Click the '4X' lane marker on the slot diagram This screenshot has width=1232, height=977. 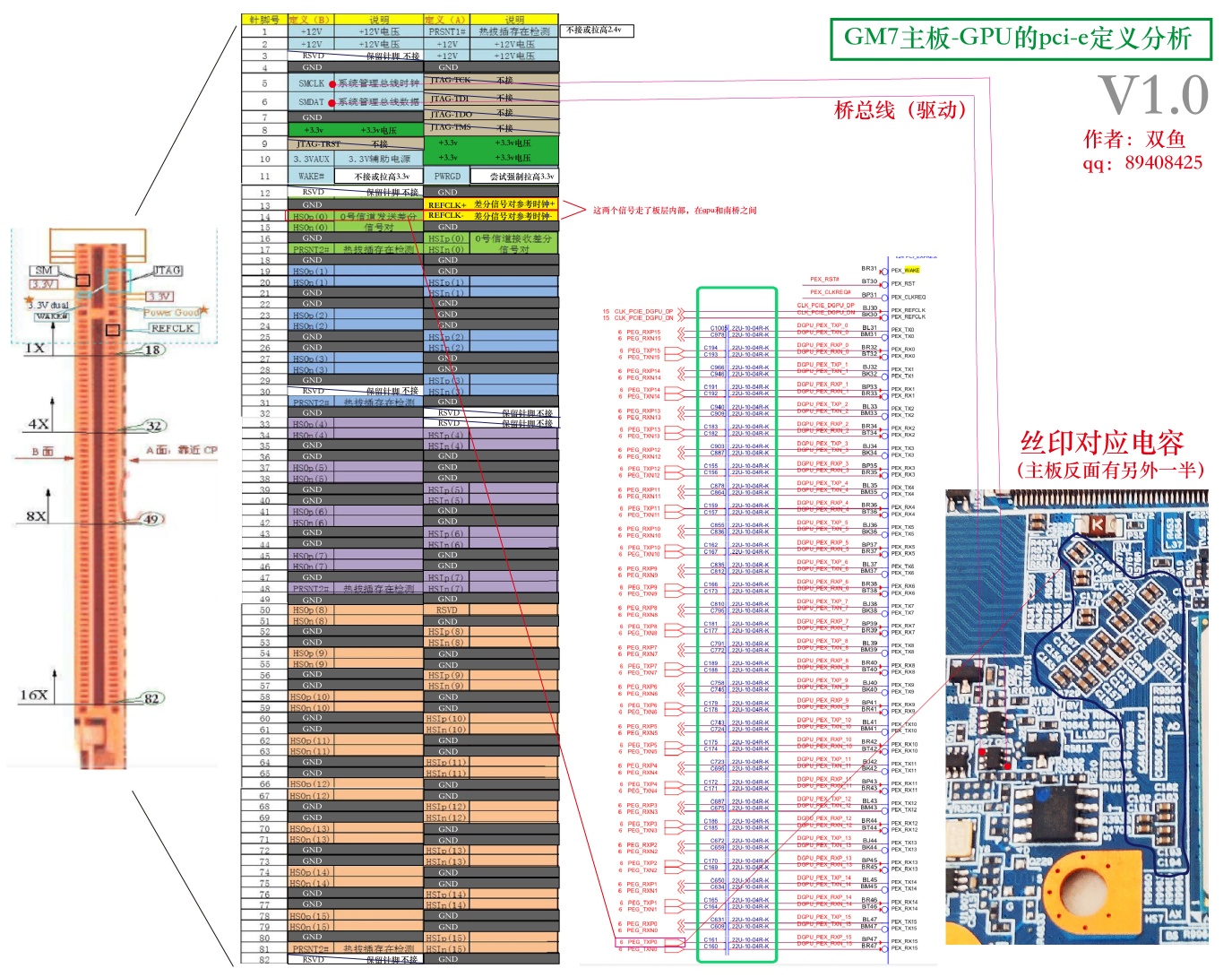coord(39,424)
